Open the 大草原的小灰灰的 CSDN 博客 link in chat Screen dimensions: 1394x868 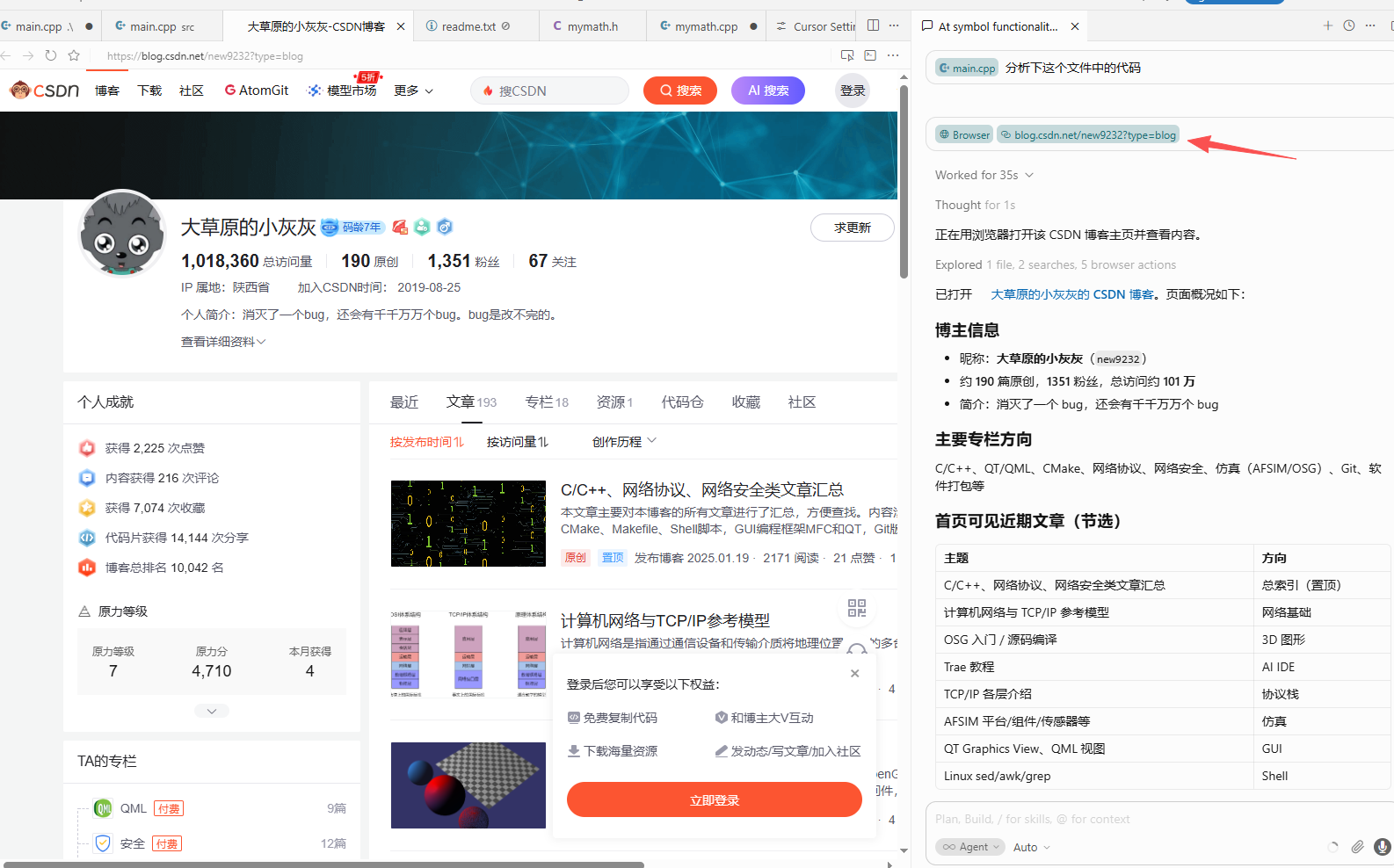[x=1073, y=294]
